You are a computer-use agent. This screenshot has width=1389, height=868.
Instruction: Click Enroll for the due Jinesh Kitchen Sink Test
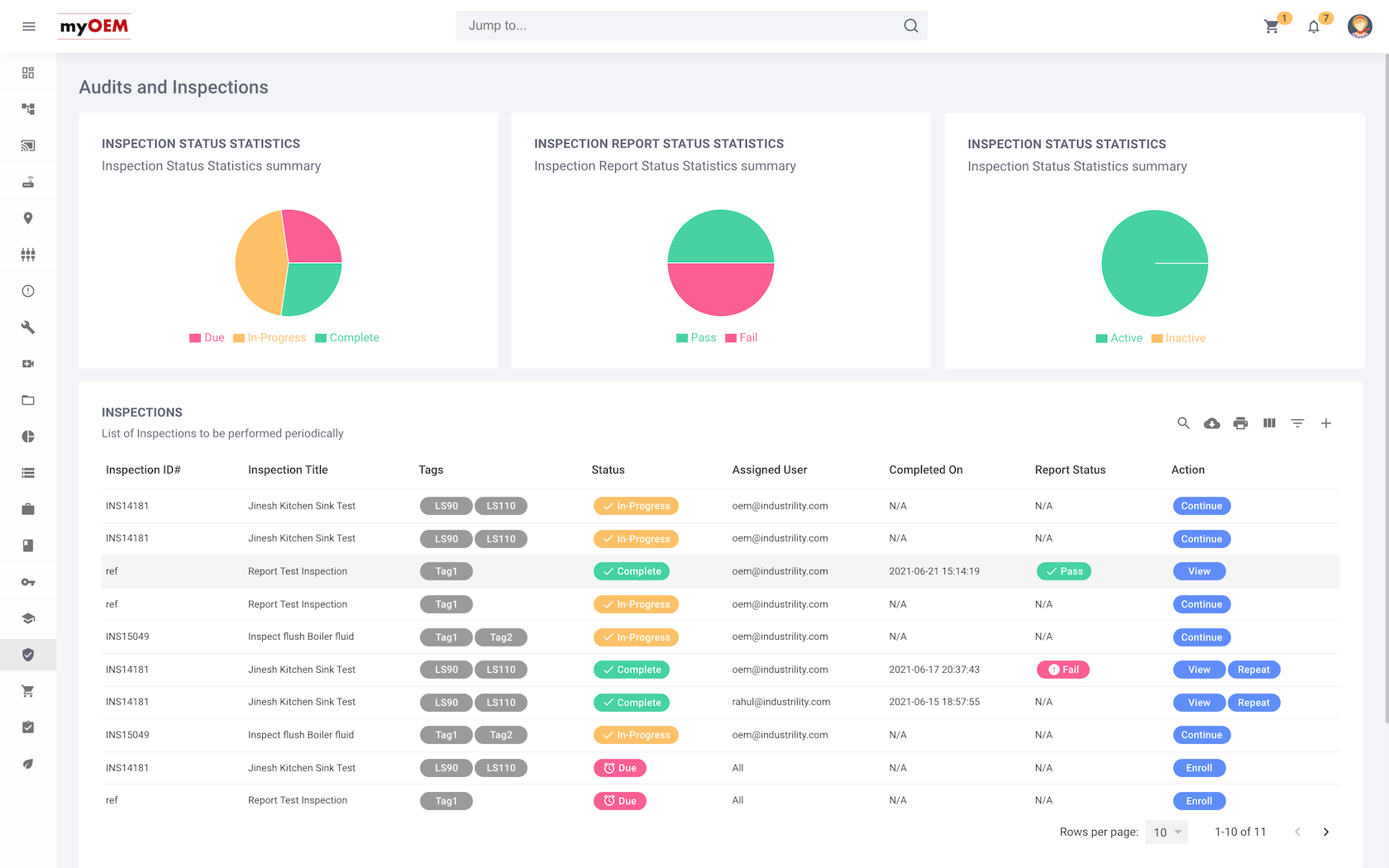pos(1199,768)
